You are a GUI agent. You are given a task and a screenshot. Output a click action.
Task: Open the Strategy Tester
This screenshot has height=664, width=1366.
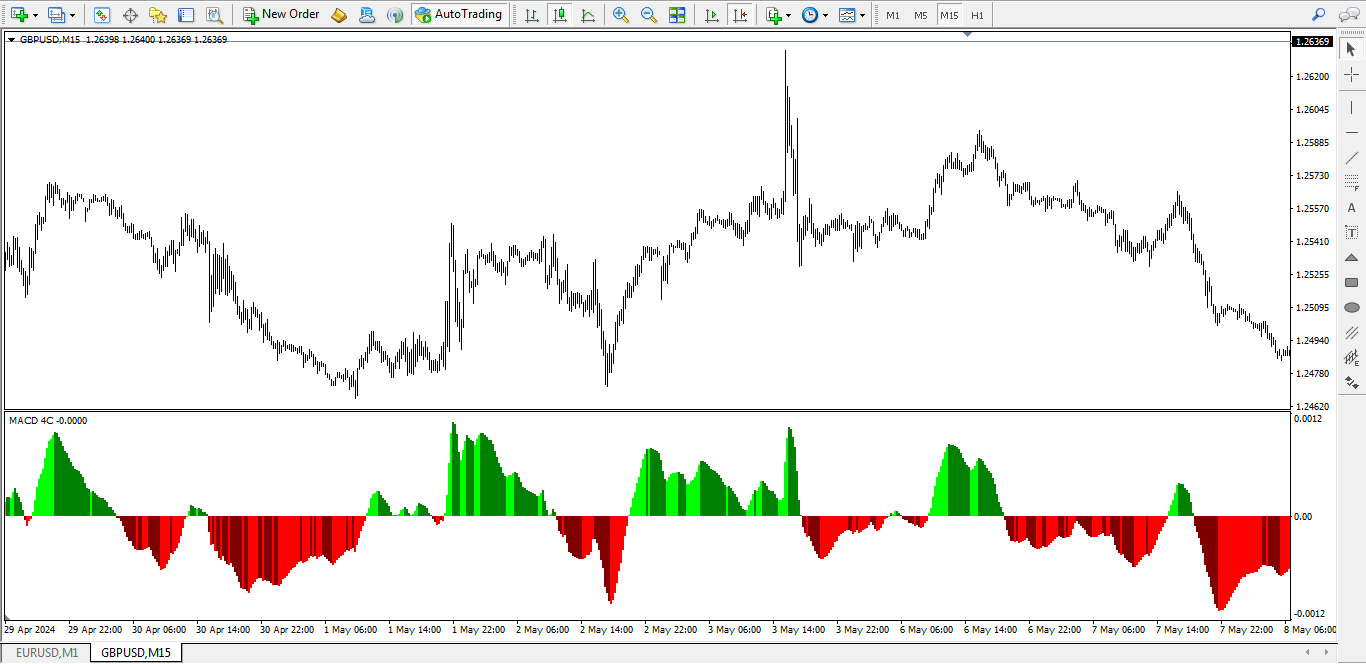[x=212, y=14]
